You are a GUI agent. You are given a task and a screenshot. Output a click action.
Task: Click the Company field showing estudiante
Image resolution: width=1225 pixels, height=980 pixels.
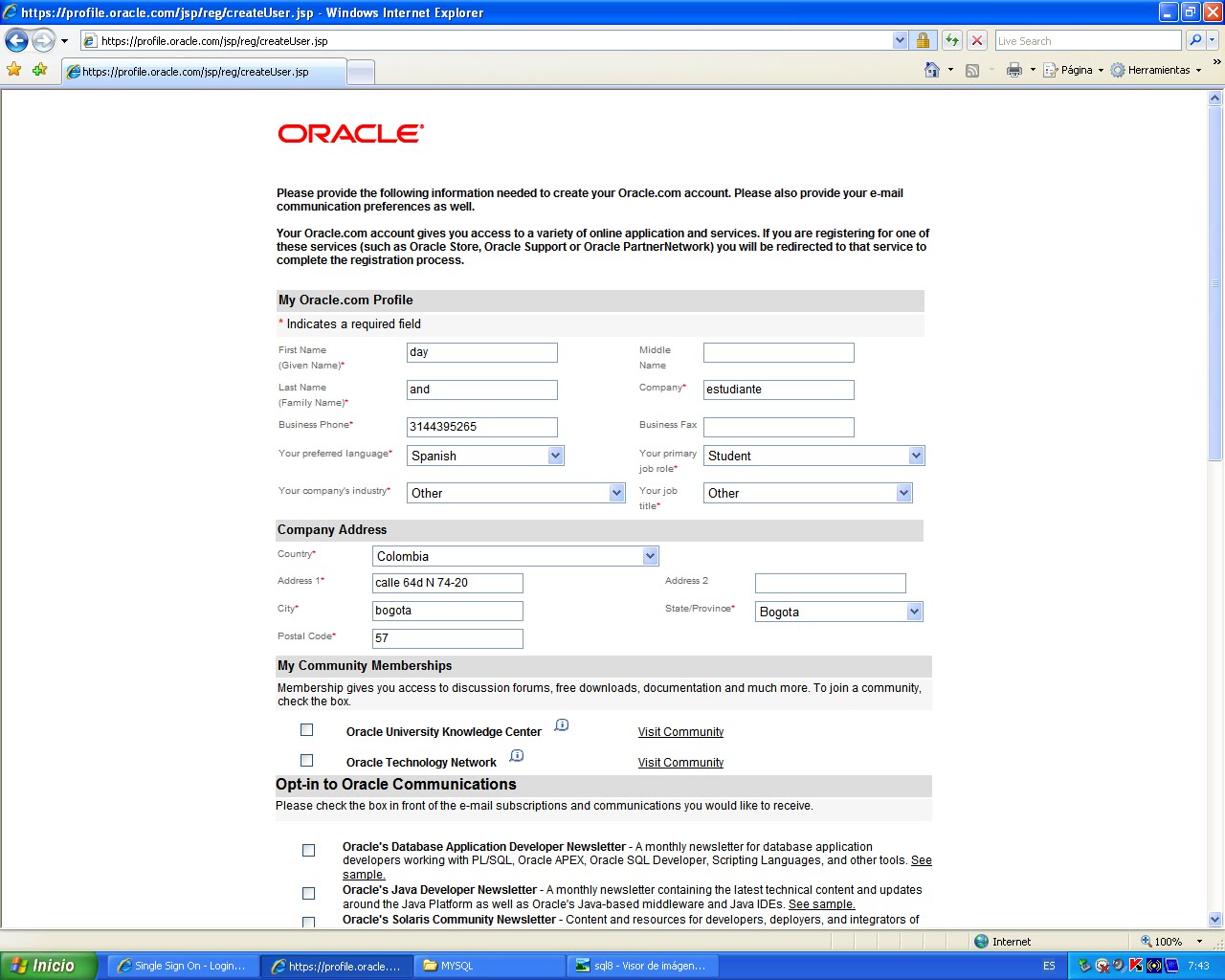click(x=779, y=390)
